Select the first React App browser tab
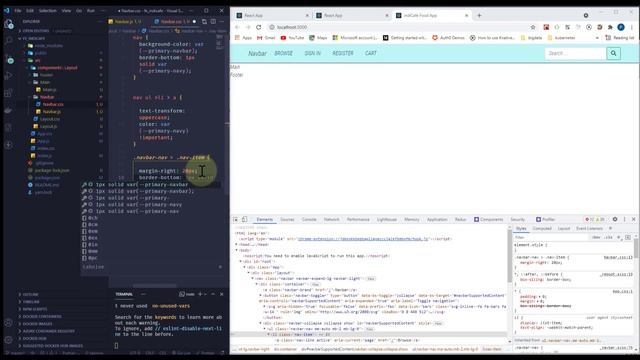640x360 pixels. click(272, 16)
